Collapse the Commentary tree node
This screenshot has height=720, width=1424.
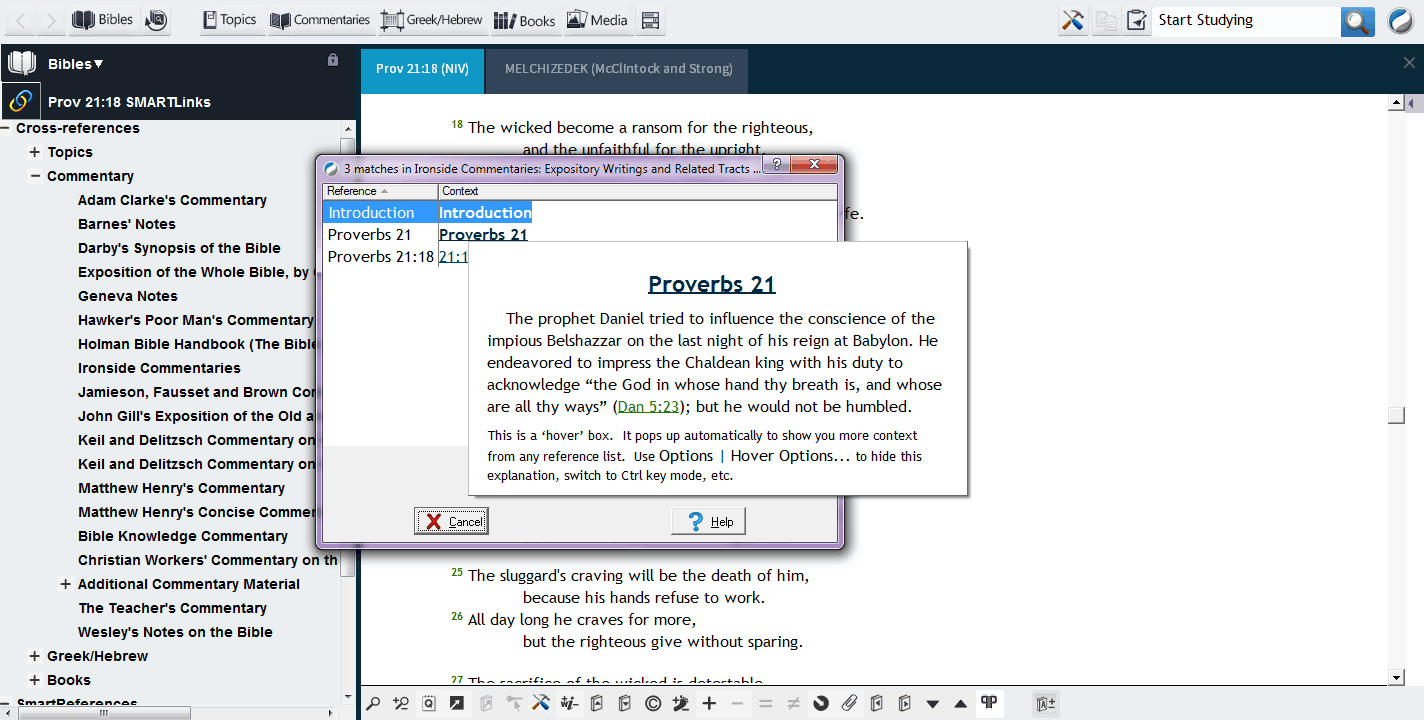coord(35,176)
